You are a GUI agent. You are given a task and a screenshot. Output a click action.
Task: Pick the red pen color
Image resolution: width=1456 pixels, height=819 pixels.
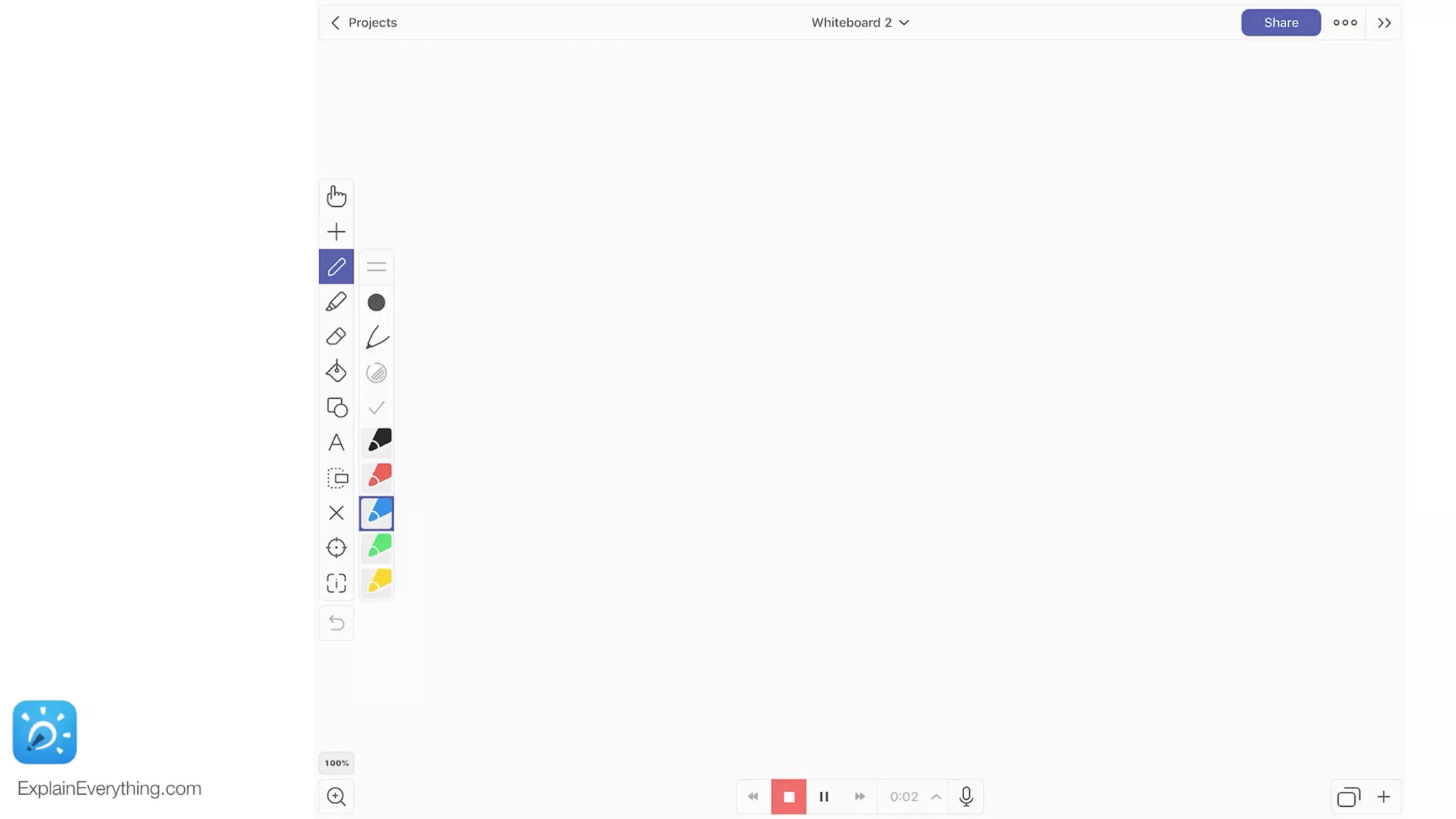(x=377, y=476)
